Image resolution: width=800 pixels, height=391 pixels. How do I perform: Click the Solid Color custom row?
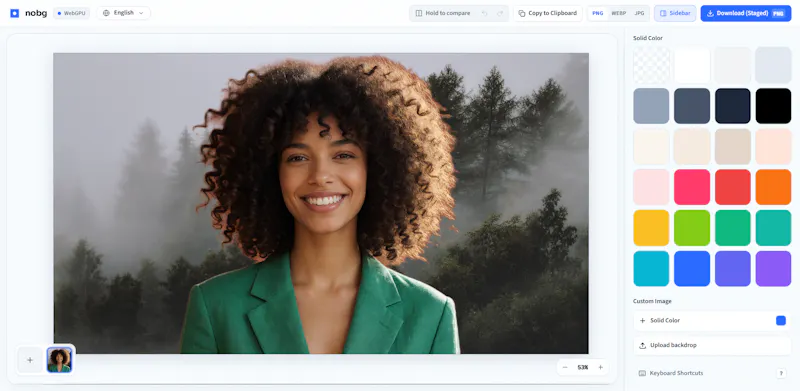pos(712,321)
